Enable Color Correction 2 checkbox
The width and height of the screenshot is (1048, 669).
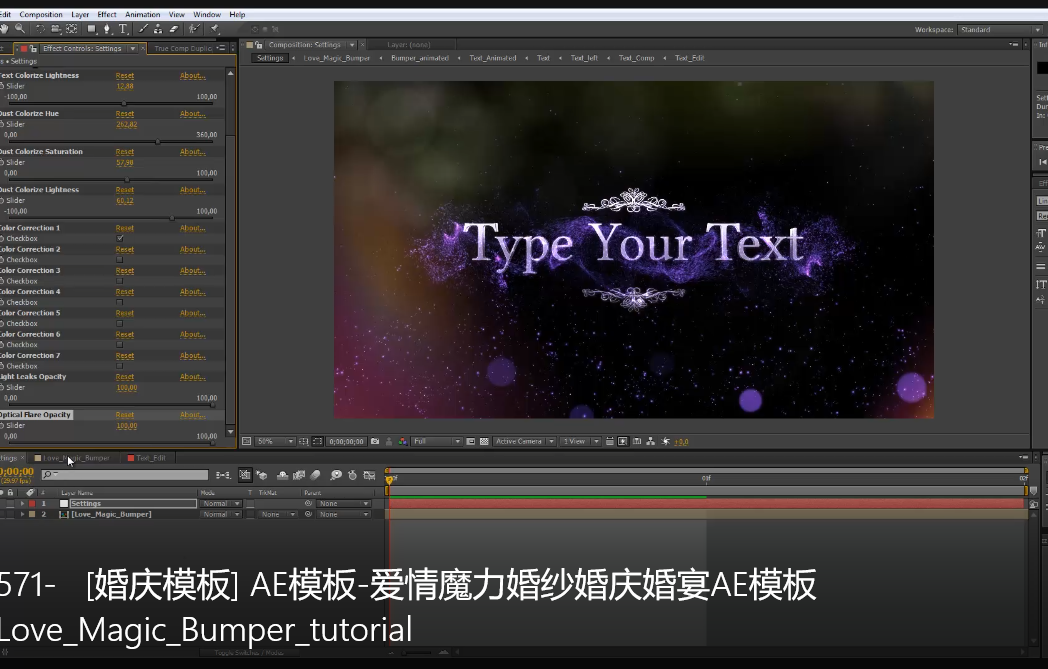pos(120,260)
